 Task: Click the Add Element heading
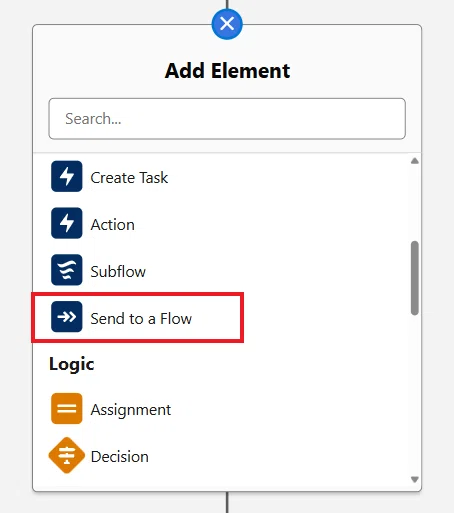click(x=228, y=71)
